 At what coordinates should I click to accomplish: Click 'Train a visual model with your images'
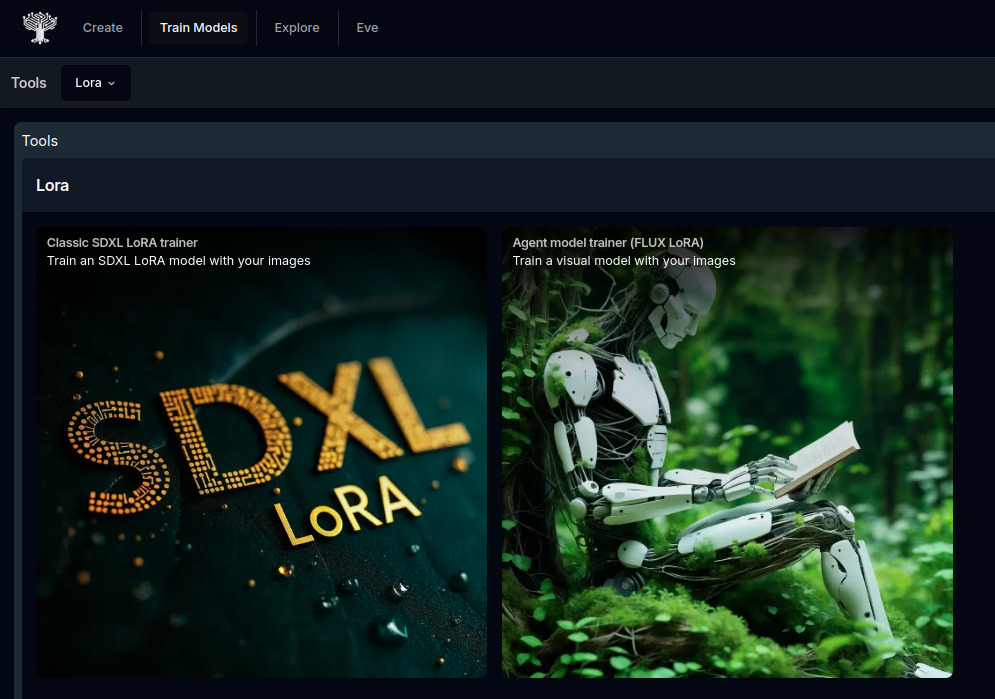(624, 261)
